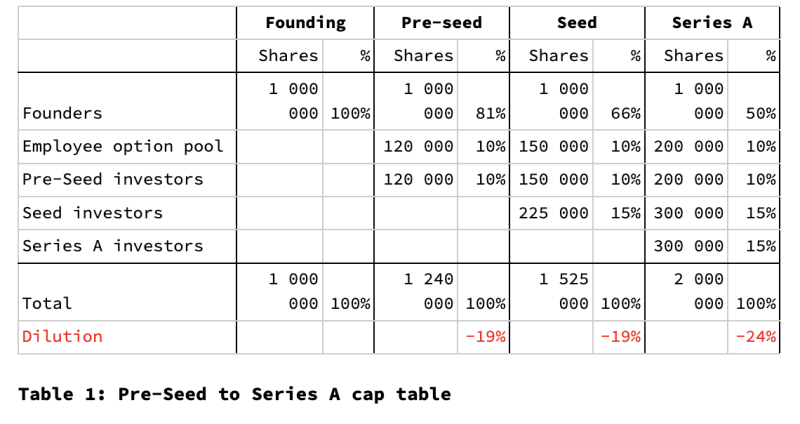Click the Pre-Seed investors row label
The image size is (800, 424).
112,180
